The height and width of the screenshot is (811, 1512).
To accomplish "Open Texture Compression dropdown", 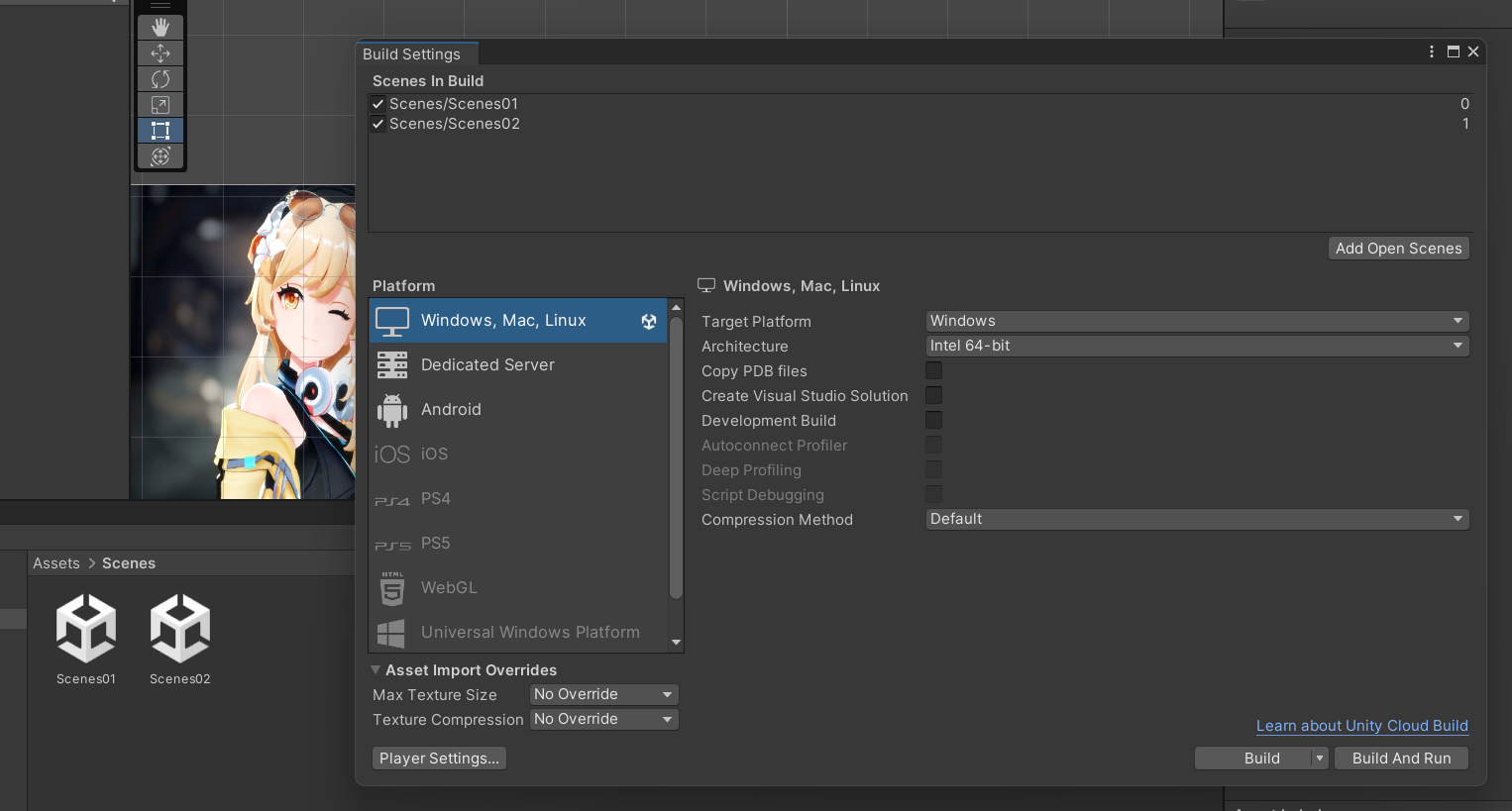I will click(x=604, y=719).
